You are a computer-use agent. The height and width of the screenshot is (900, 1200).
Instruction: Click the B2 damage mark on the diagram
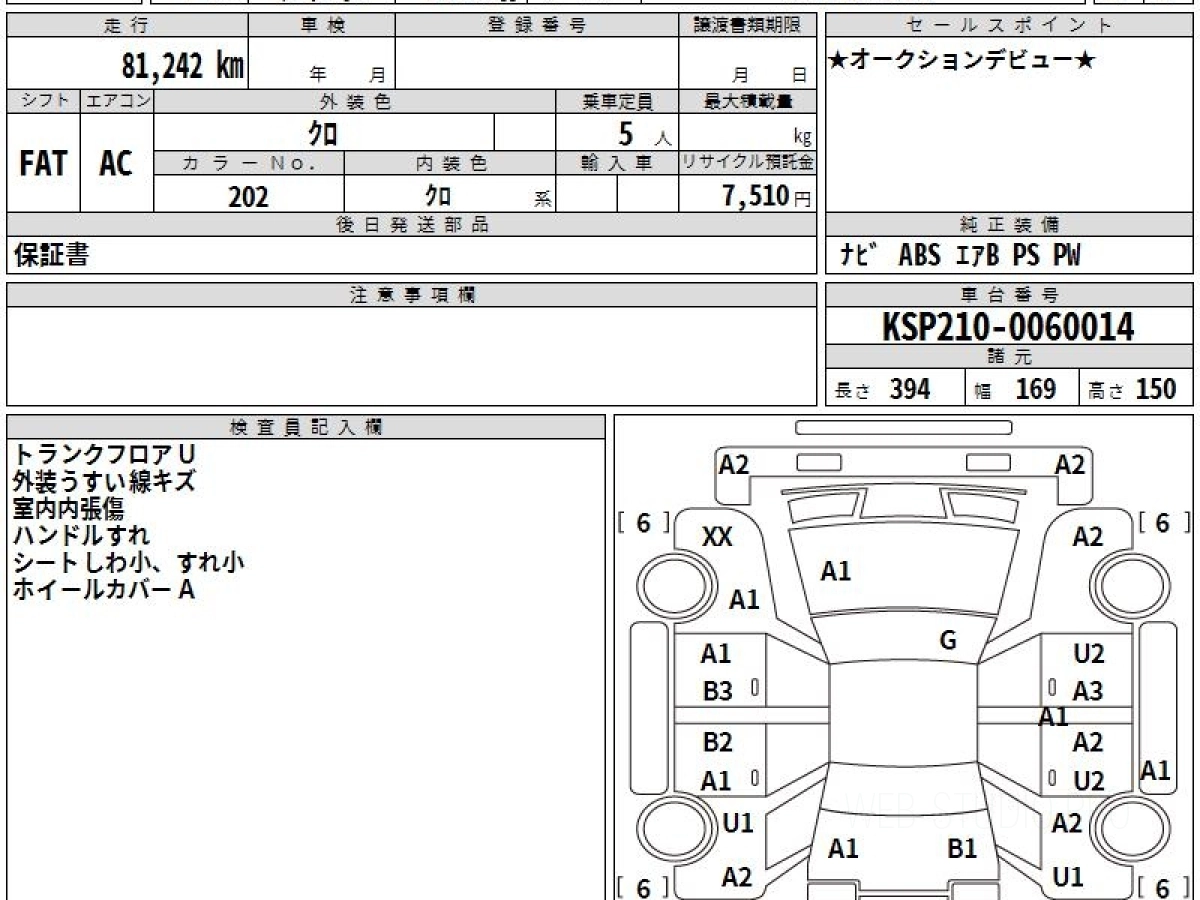coord(717,742)
